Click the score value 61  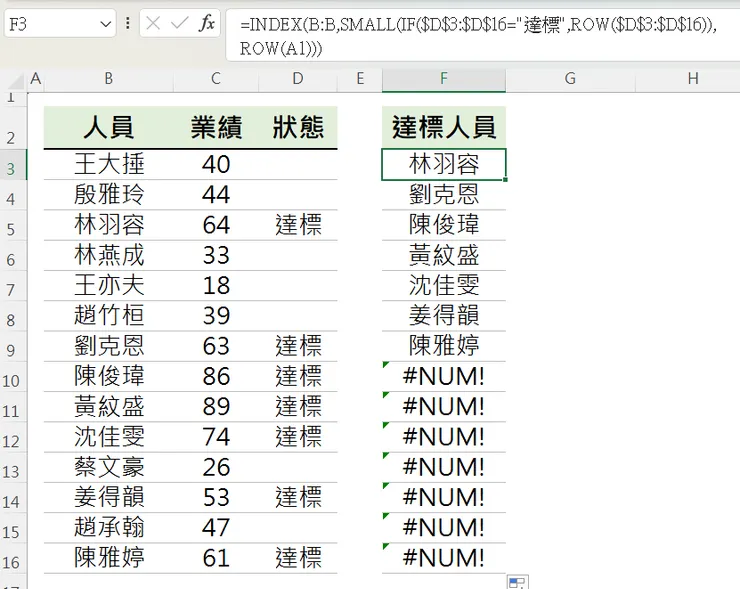(216, 557)
